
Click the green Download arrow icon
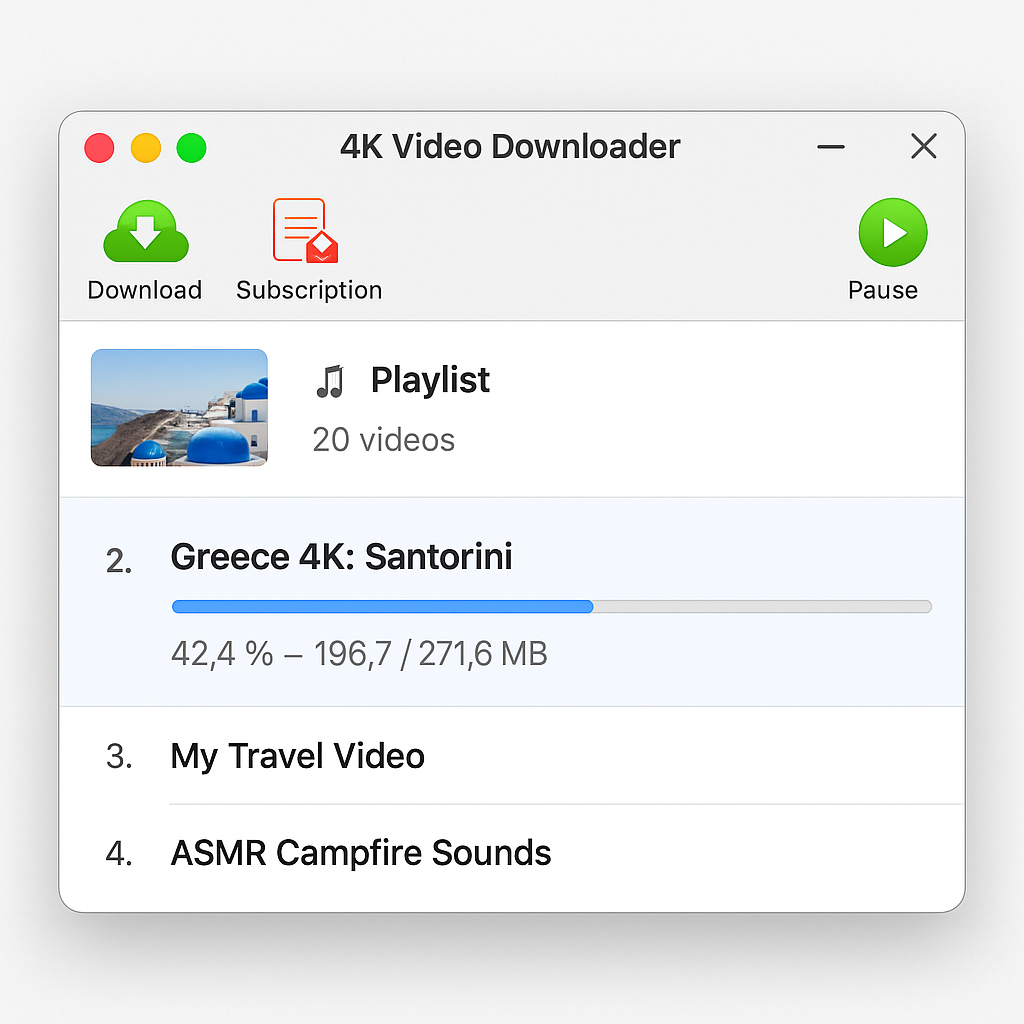(x=146, y=230)
